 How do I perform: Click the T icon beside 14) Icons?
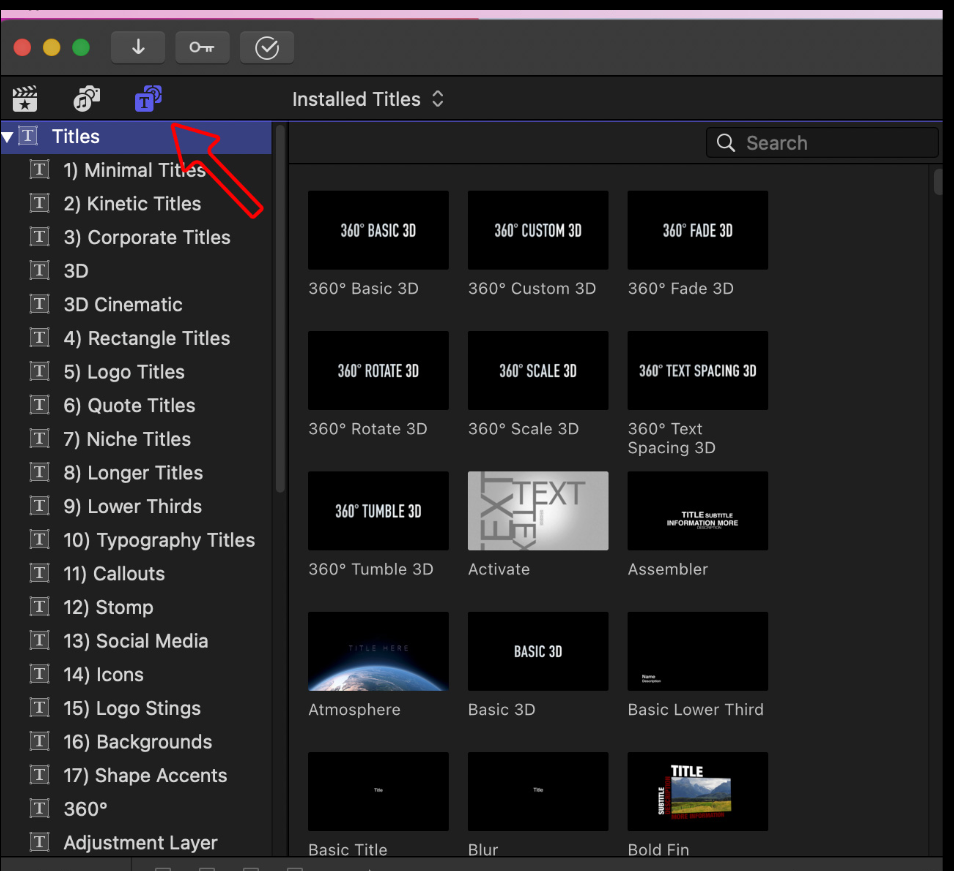click(x=40, y=673)
